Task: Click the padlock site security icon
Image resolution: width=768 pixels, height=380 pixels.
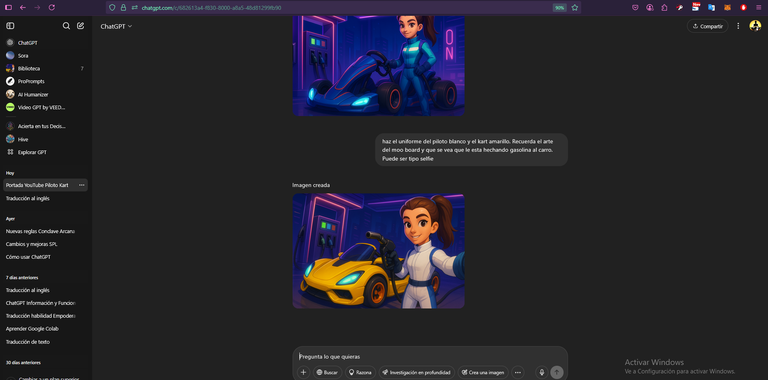Action: coord(123,7)
